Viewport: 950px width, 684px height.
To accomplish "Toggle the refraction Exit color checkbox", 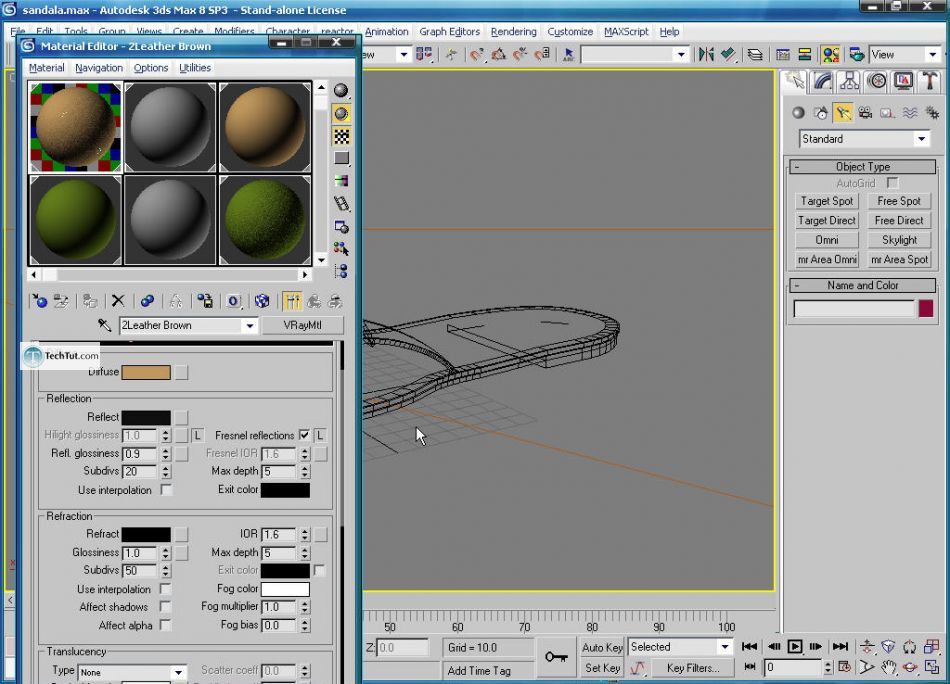I will pos(319,570).
